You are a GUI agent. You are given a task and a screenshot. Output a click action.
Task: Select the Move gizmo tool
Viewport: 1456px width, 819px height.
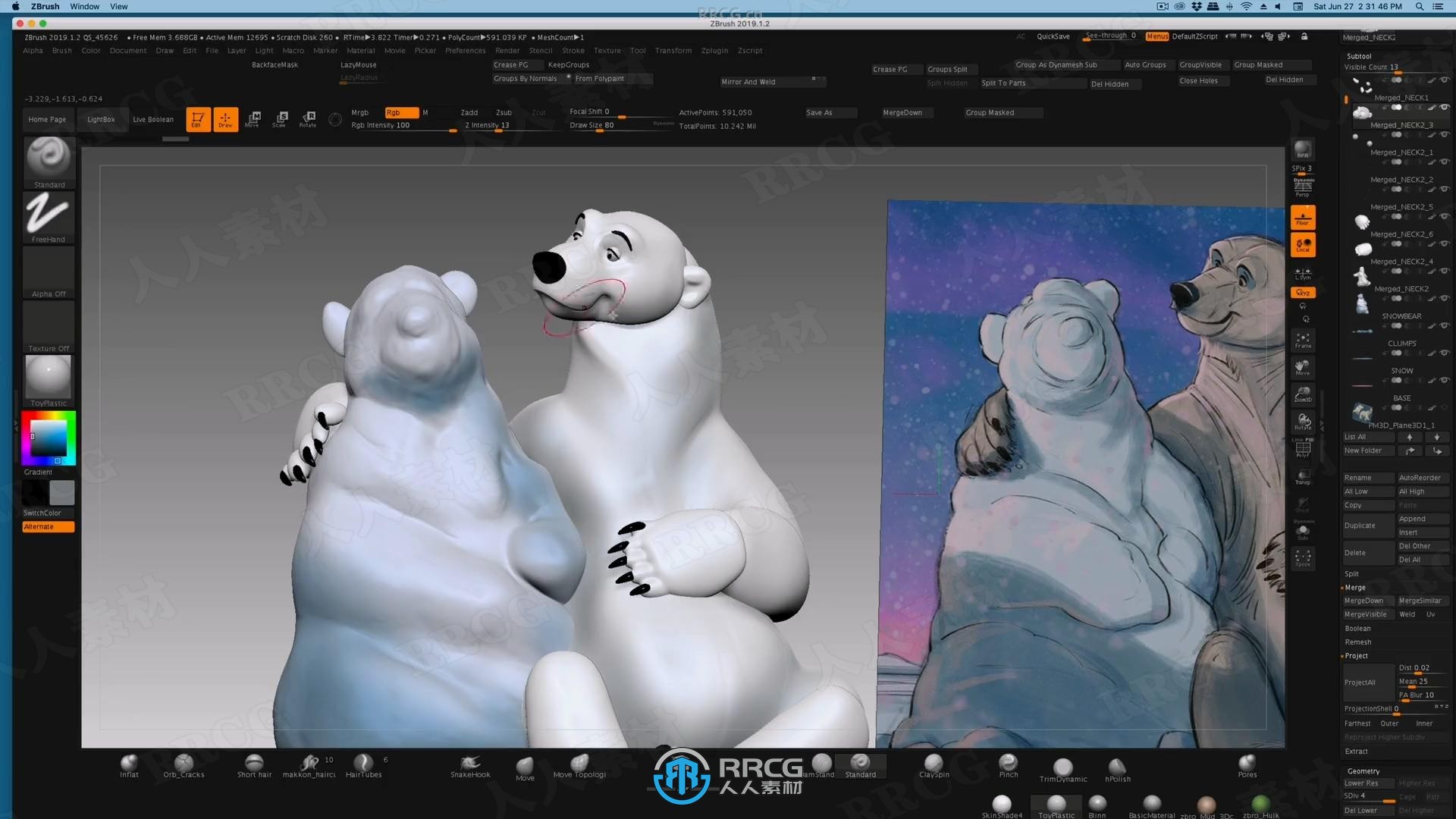click(x=253, y=119)
